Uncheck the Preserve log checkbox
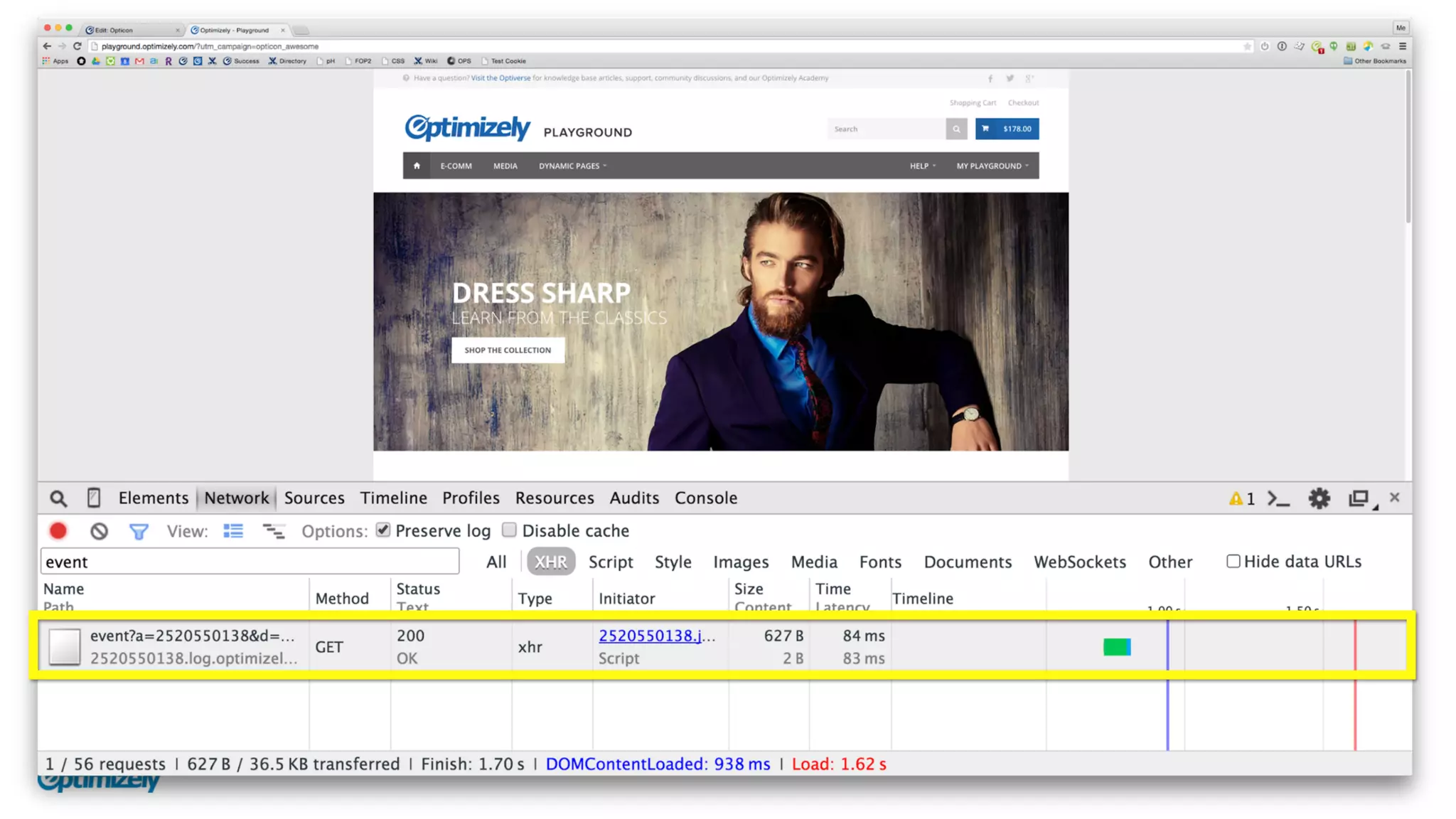Screen dimensions: 1456x819 (x=383, y=530)
